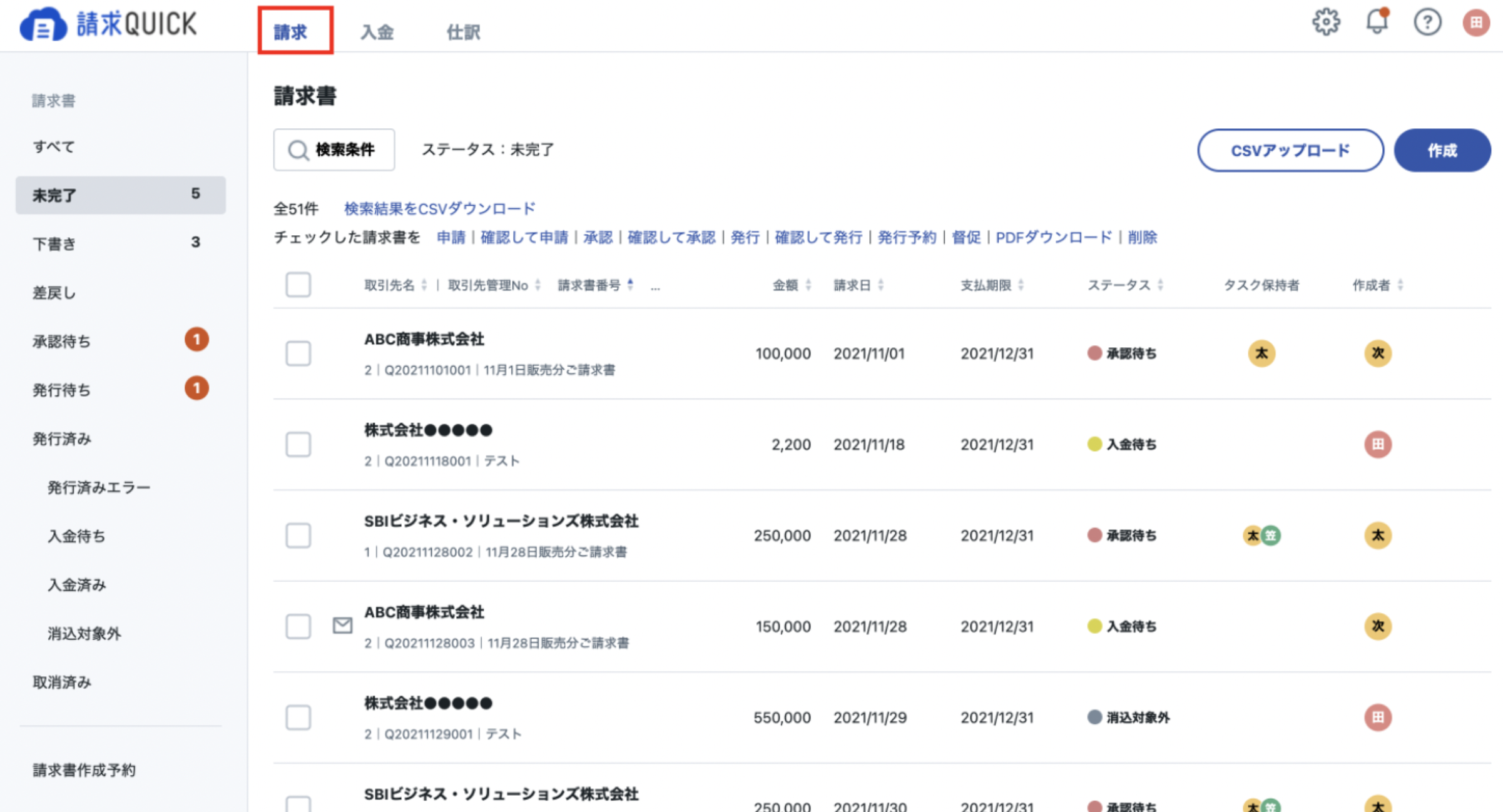Switch to the 入金 tab
Image resolution: width=1503 pixels, height=812 pixels.
pos(377,32)
